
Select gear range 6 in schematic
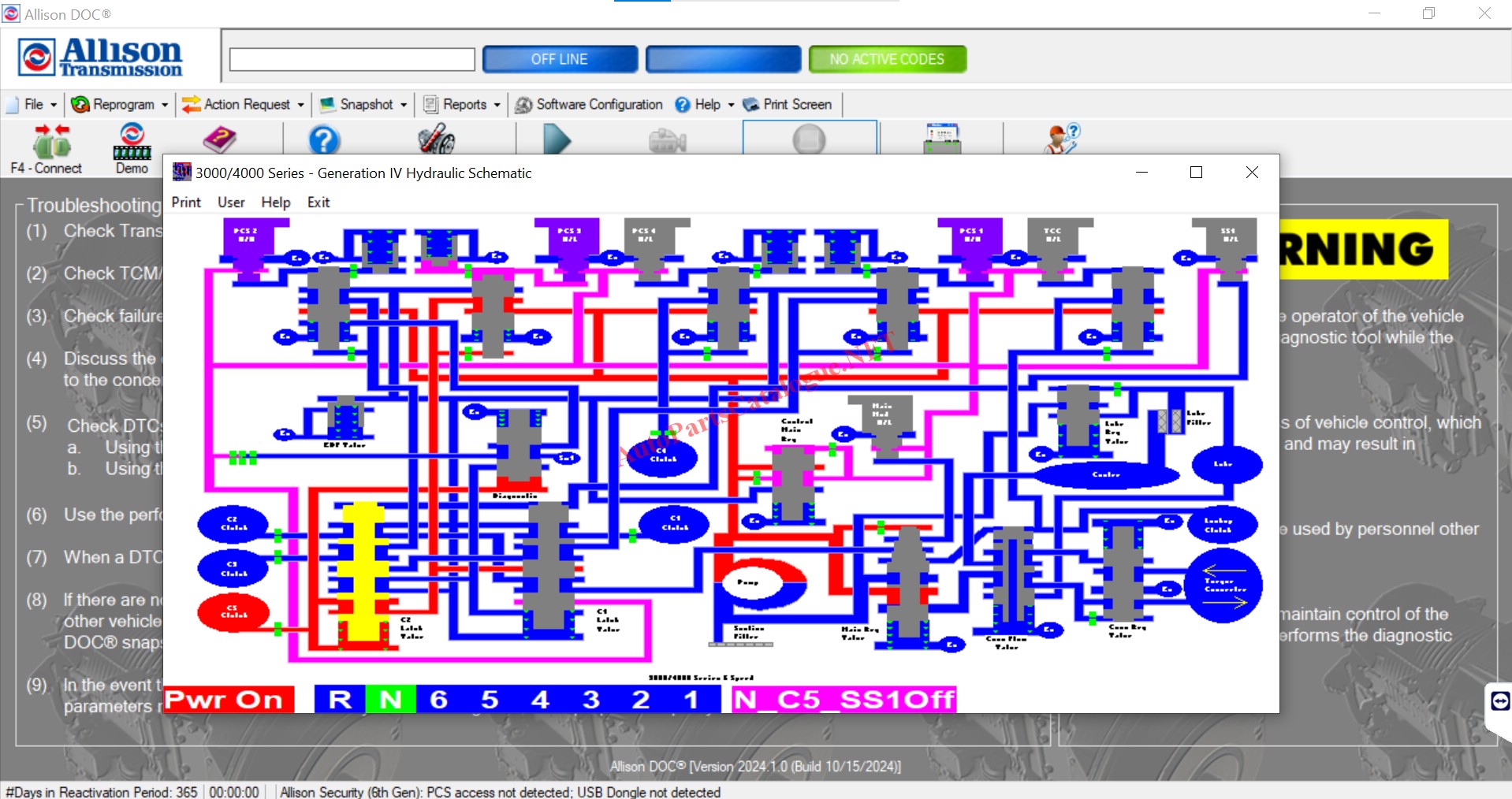click(x=439, y=700)
